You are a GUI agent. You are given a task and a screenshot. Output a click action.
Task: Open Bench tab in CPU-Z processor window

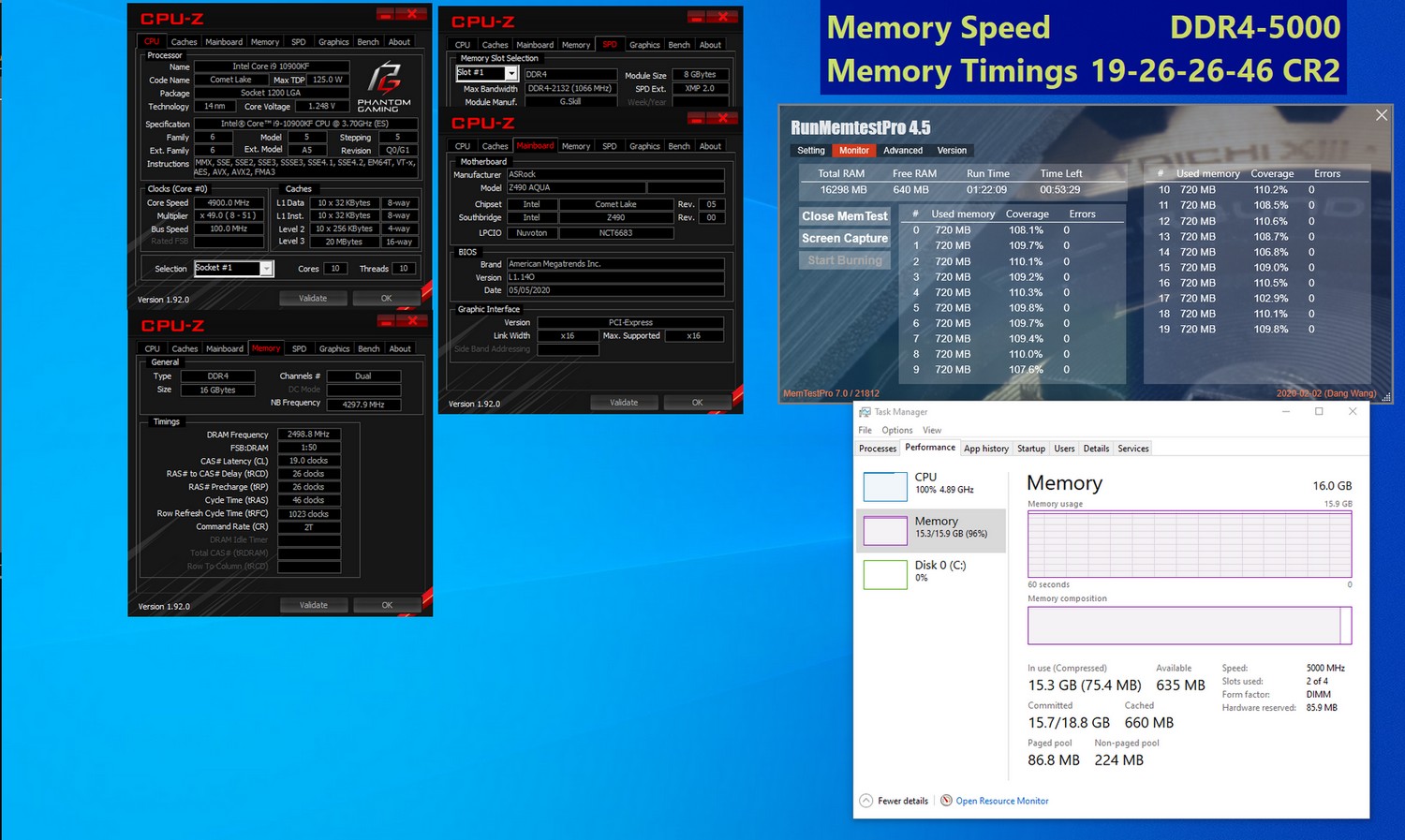[368, 41]
